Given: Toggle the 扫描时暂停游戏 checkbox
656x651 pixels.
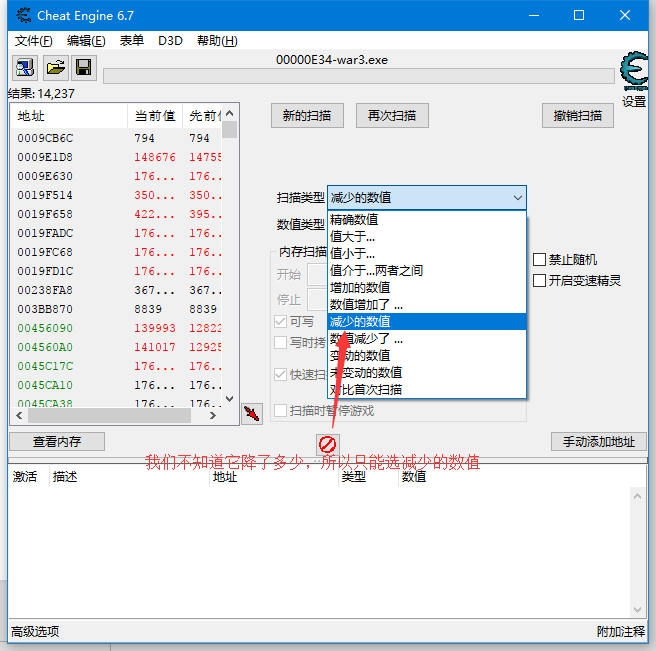Looking at the screenshot, I should tap(280, 410).
